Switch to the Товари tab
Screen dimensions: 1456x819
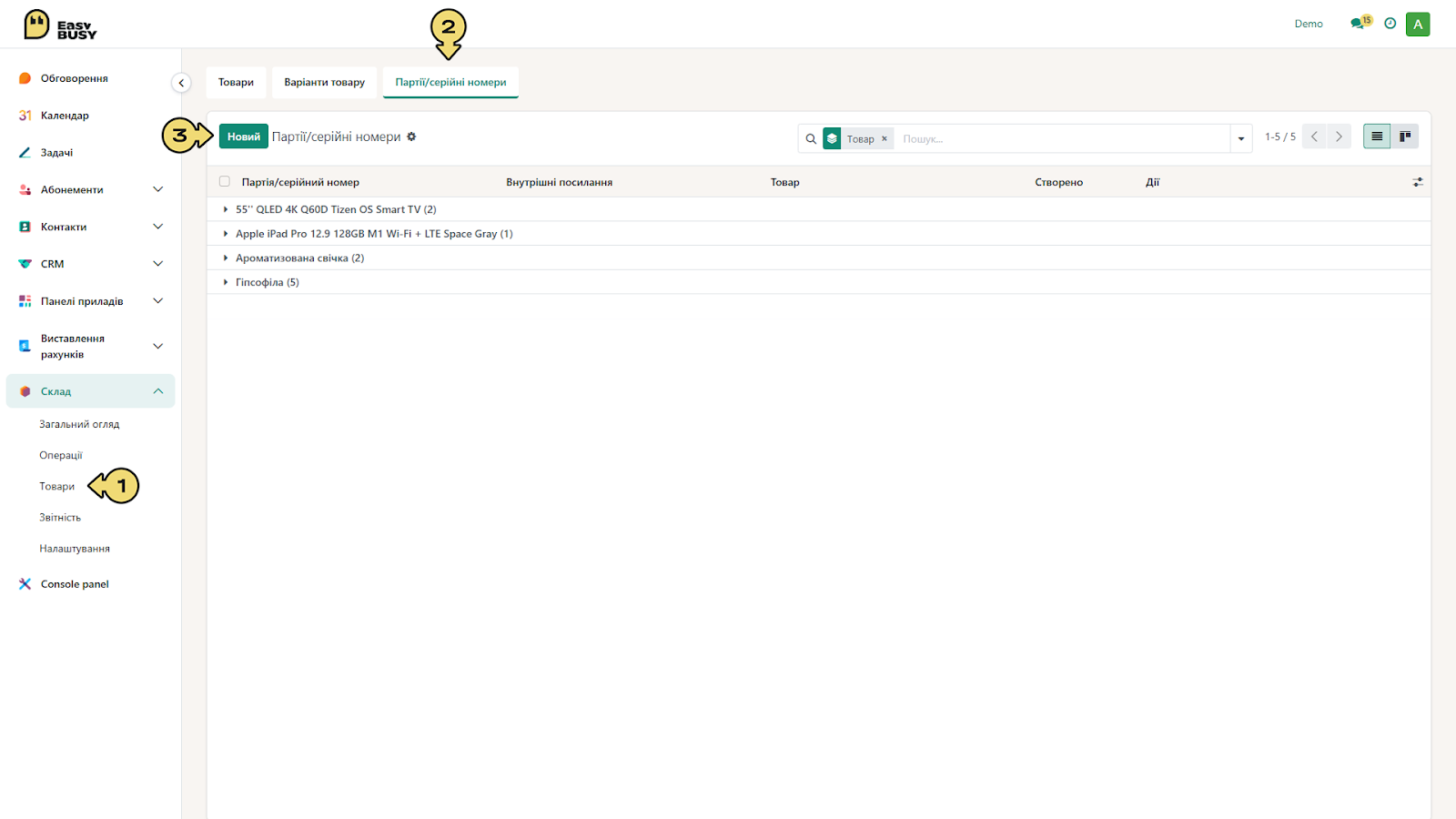pyautogui.click(x=236, y=82)
